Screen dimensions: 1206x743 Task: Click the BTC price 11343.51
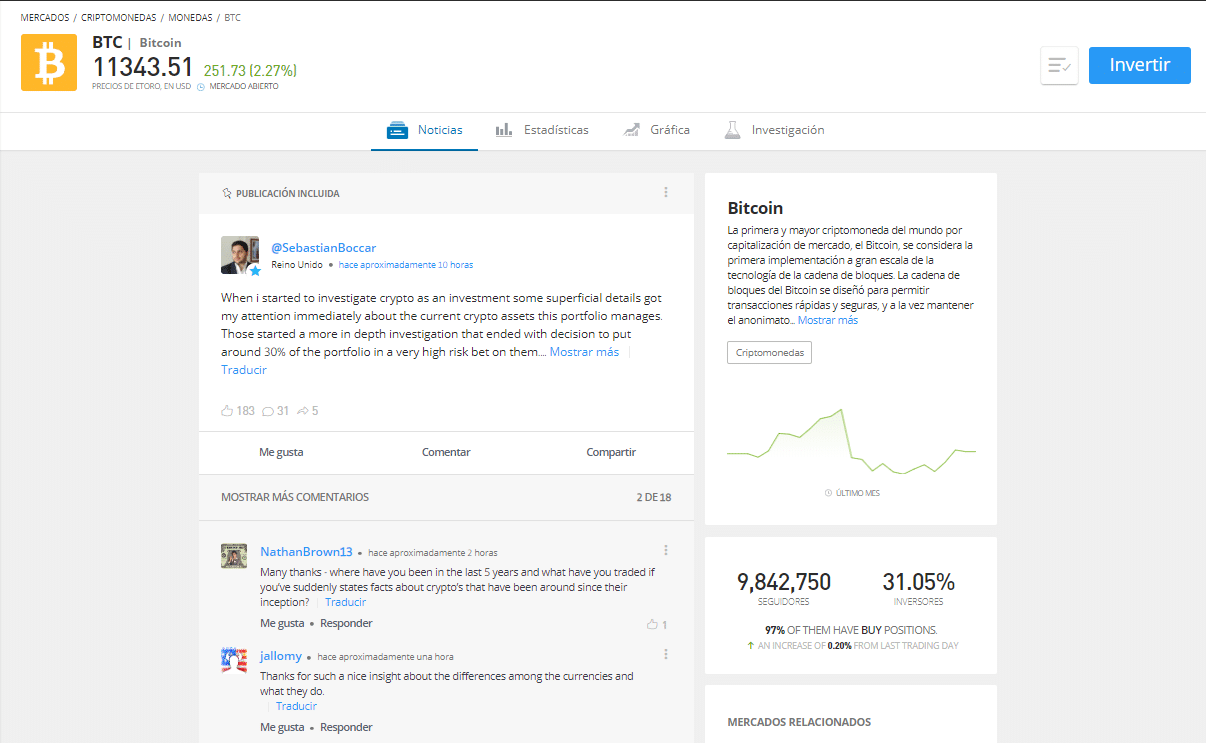(x=143, y=67)
